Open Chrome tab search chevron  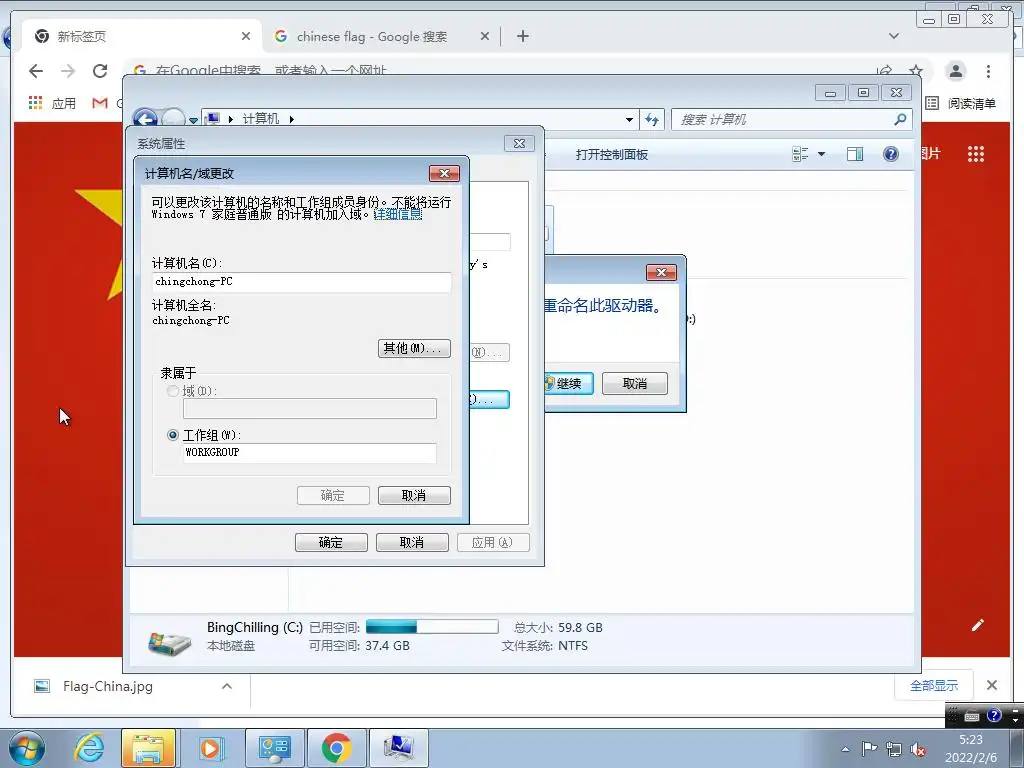[x=894, y=37]
